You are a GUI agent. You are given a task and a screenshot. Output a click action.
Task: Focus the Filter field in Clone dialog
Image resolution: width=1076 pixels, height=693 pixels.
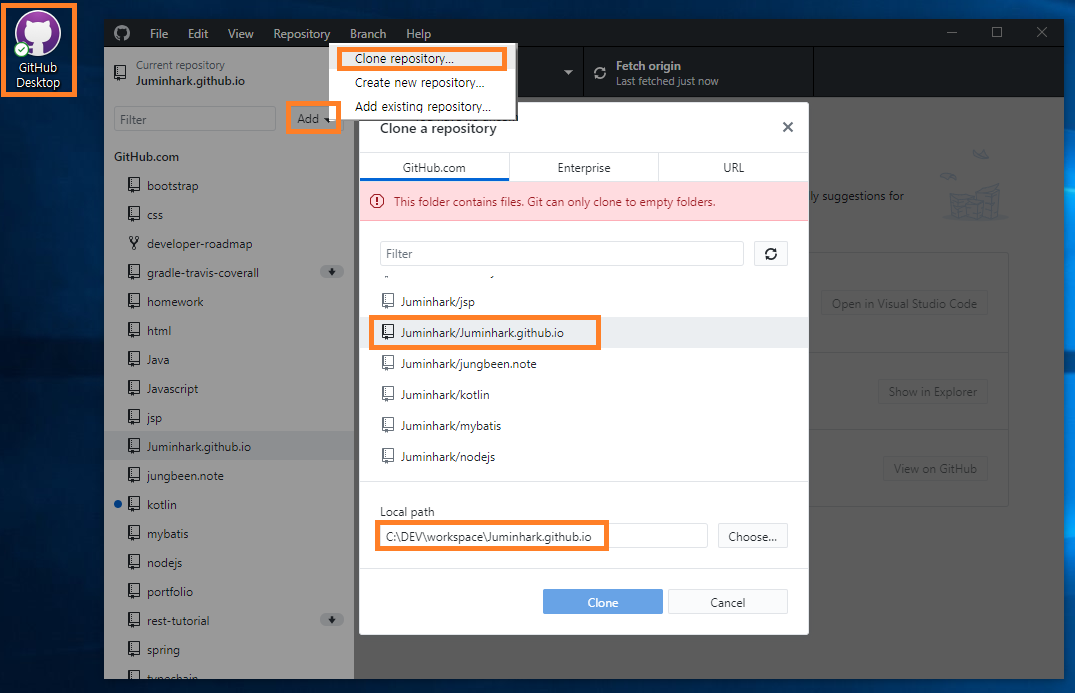[x=562, y=254]
